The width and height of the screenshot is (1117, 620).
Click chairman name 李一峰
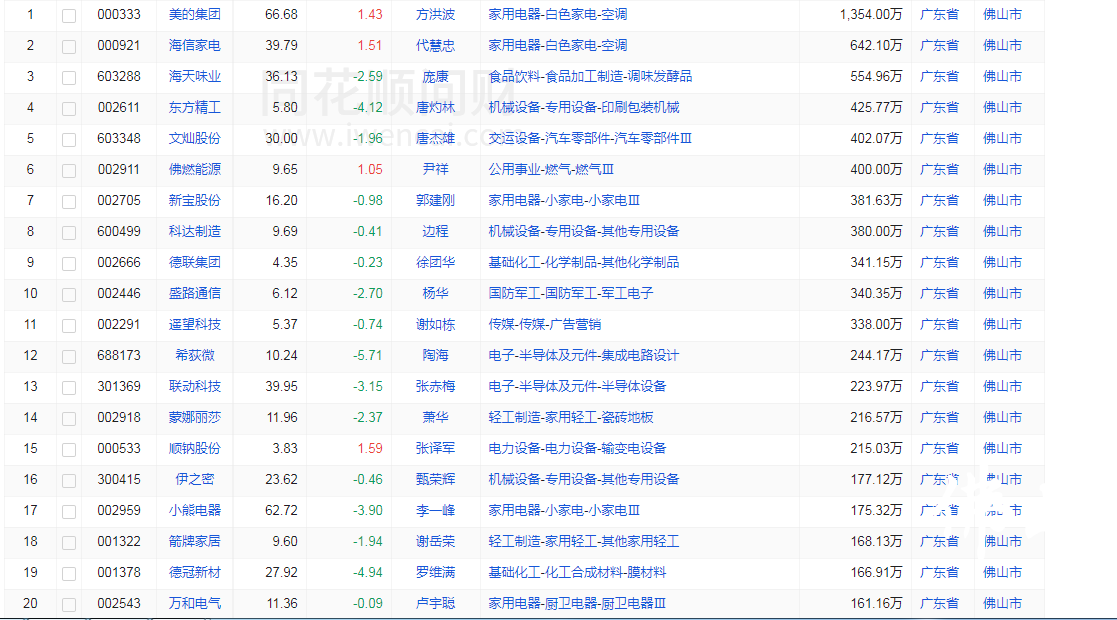coord(435,510)
